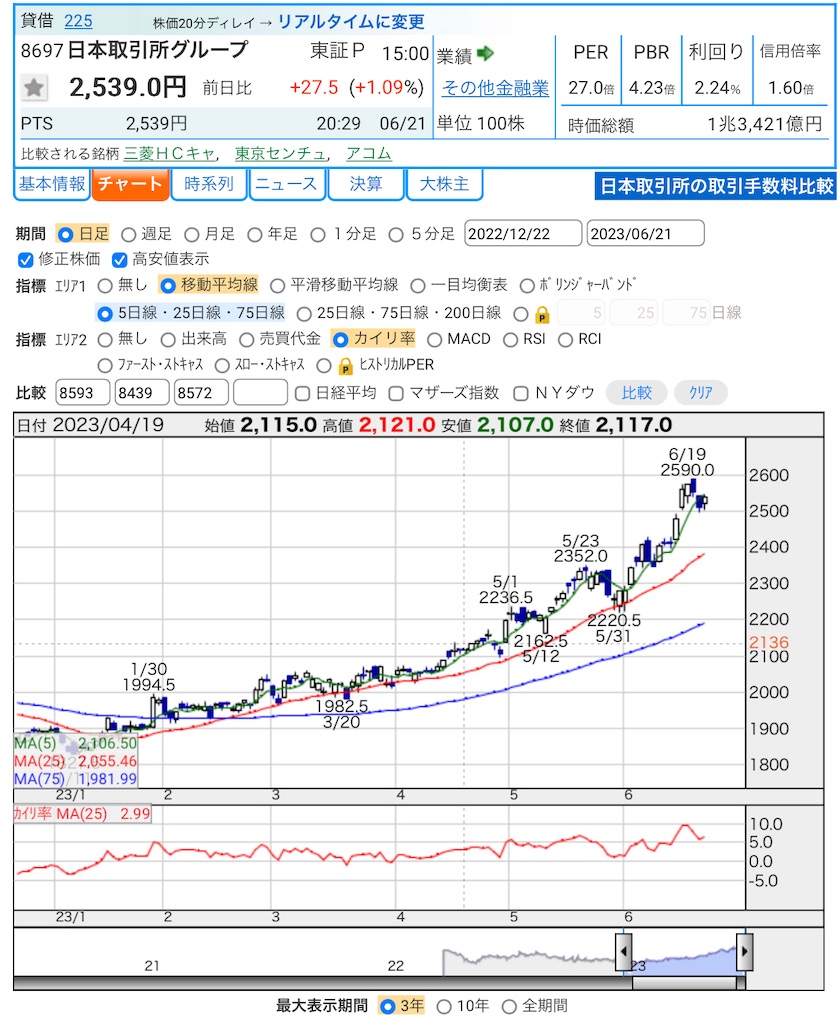Open the 大株主 tab
Image resolution: width=839 pixels, height=1024 pixels.
[444, 184]
